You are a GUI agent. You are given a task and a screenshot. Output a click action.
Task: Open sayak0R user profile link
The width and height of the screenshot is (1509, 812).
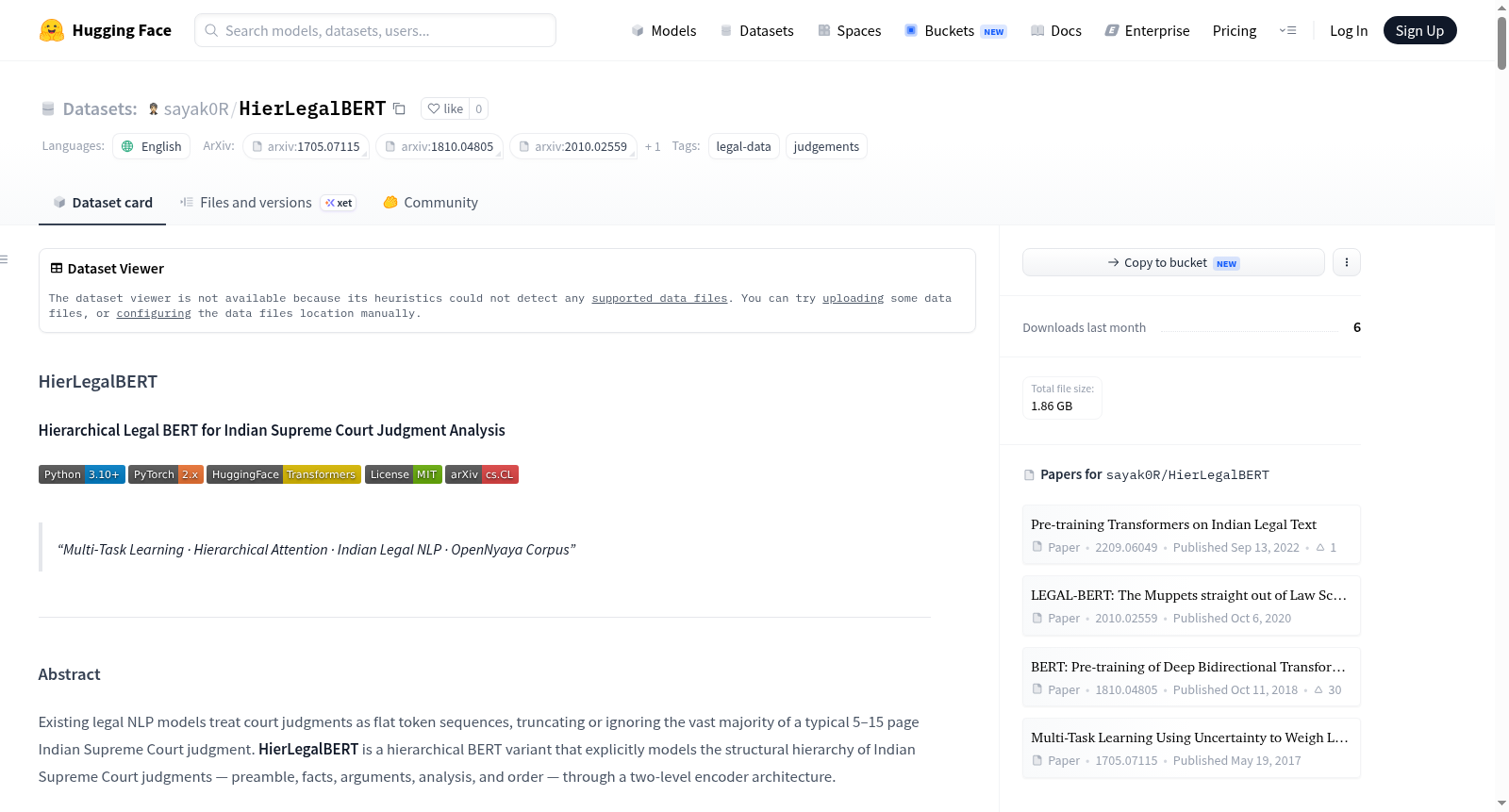(196, 108)
